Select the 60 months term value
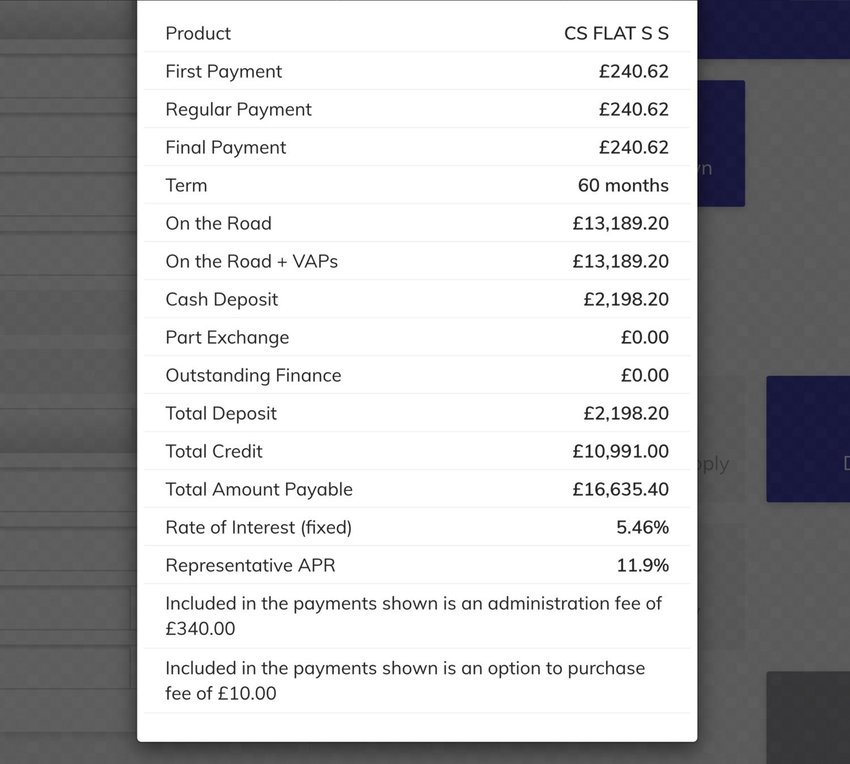850x764 pixels. click(623, 185)
